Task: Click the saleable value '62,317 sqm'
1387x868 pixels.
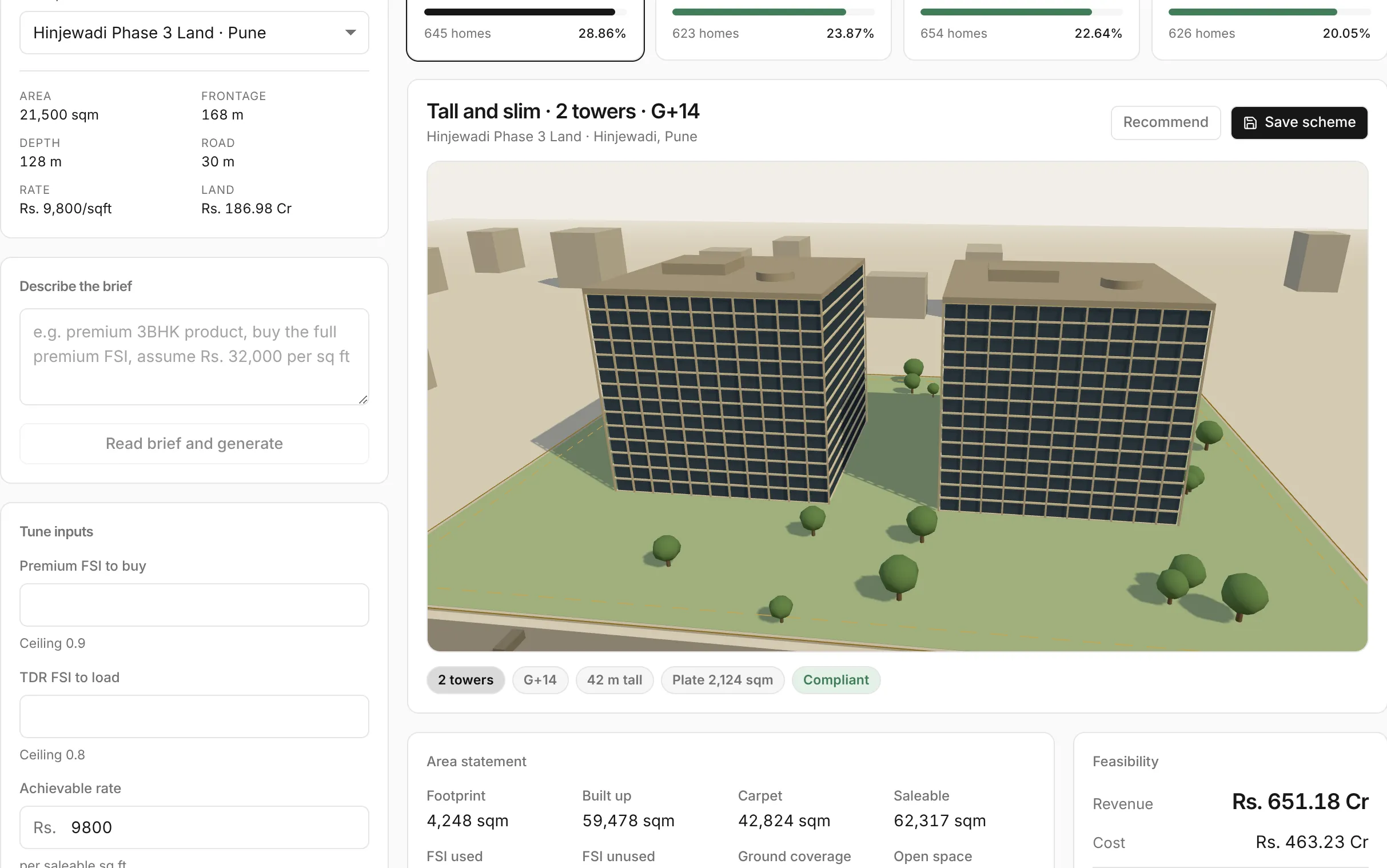Action: coord(939,821)
